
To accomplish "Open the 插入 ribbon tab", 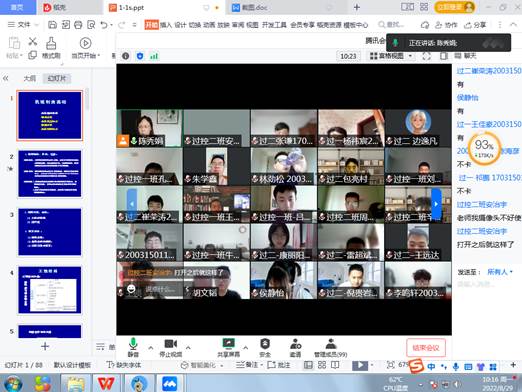I will 166,25.
